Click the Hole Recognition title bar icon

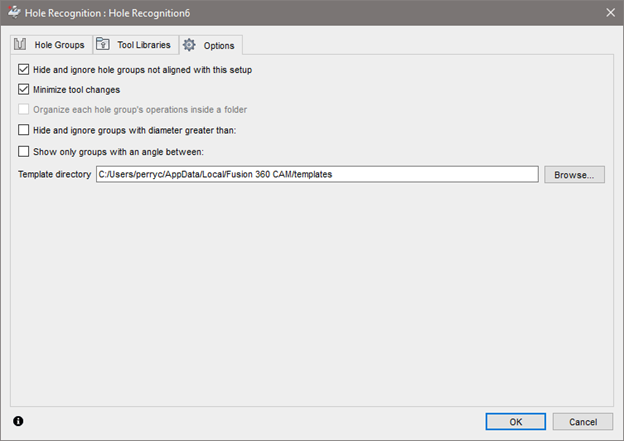click(x=14, y=12)
